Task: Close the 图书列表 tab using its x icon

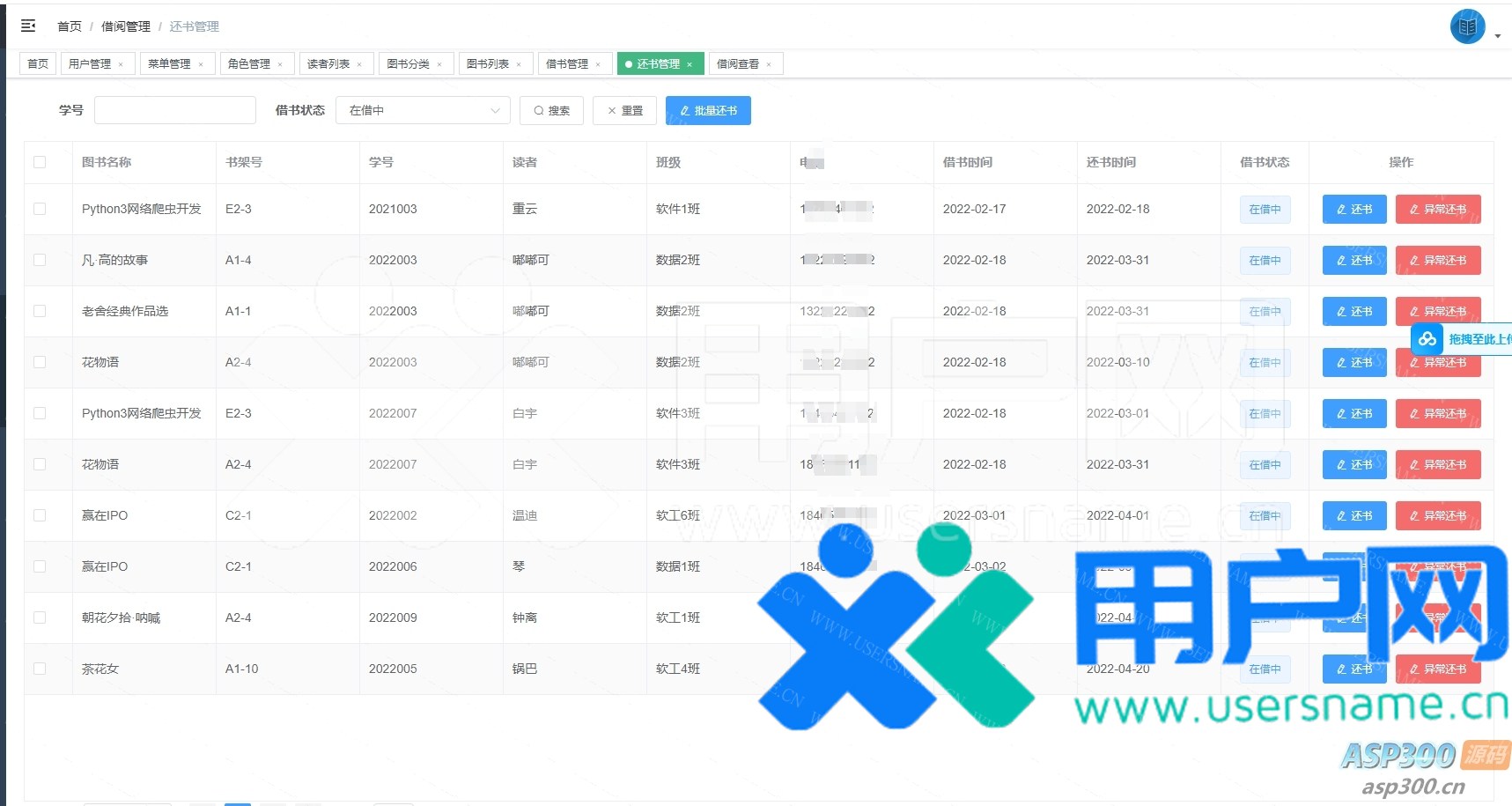Action: click(x=519, y=64)
